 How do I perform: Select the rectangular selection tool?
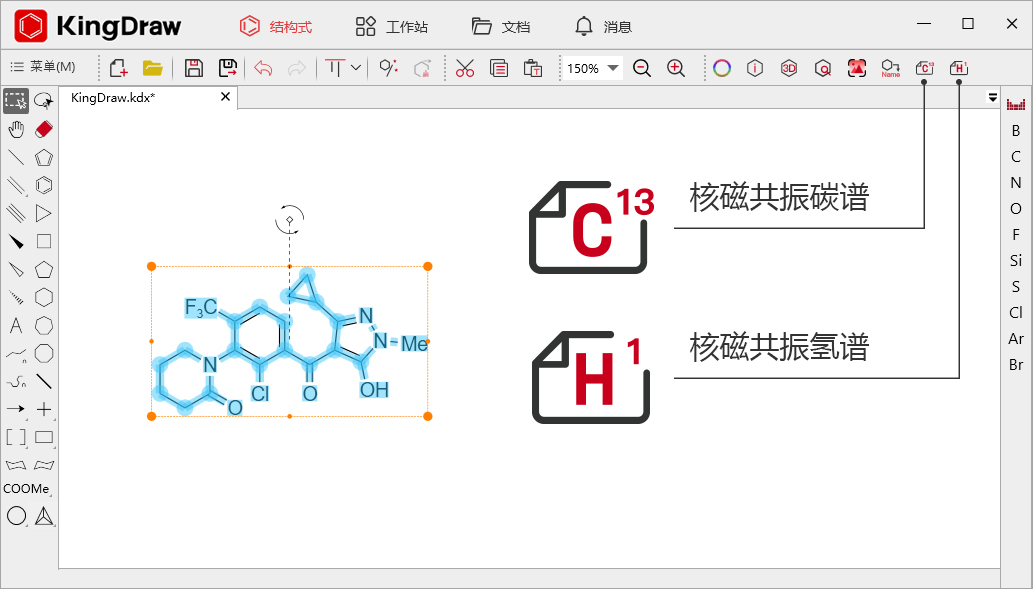[16, 101]
